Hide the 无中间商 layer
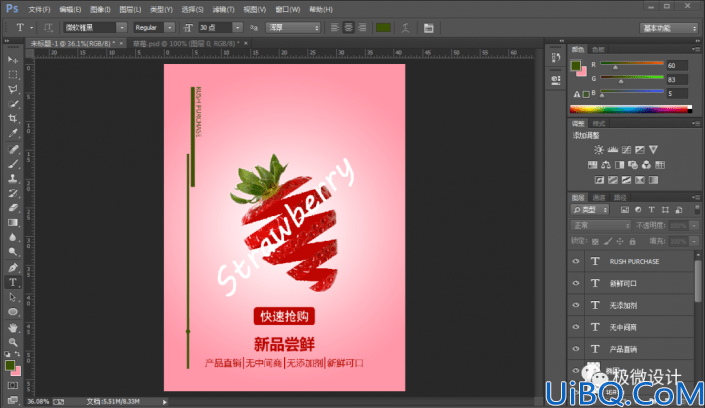 click(576, 327)
